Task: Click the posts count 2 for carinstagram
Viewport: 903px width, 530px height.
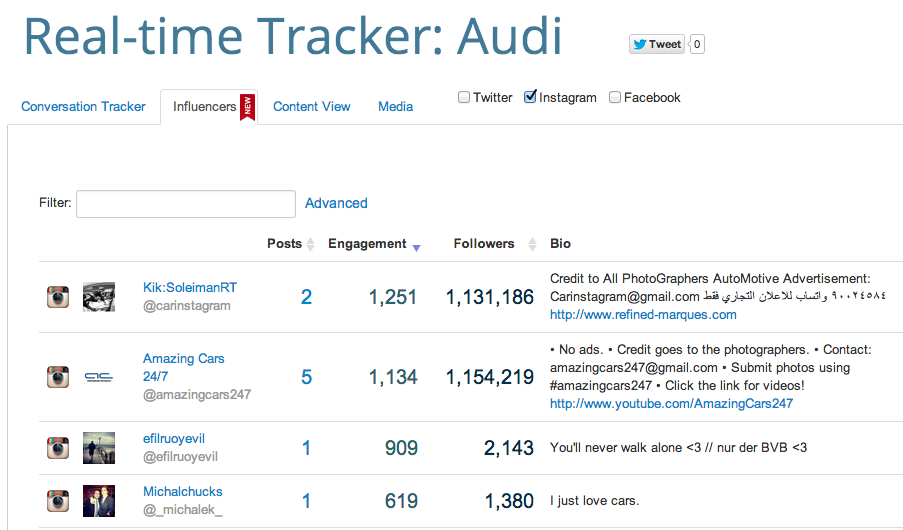Action: pos(306,297)
